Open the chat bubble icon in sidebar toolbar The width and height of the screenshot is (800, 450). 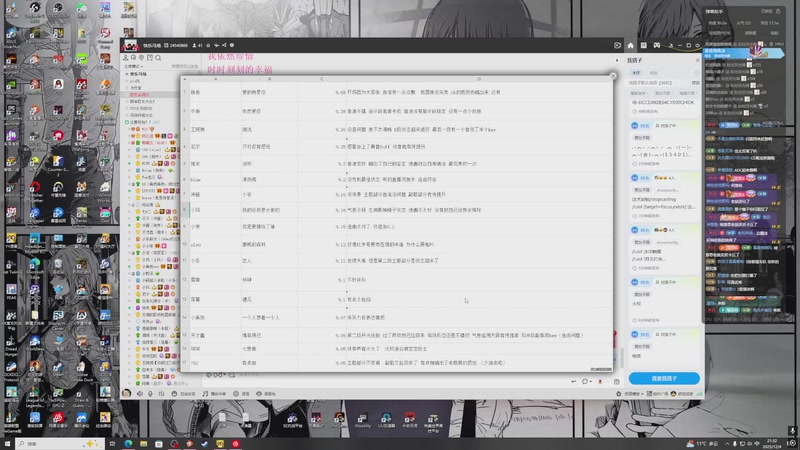pyautogui.click(x=133, y=58)
